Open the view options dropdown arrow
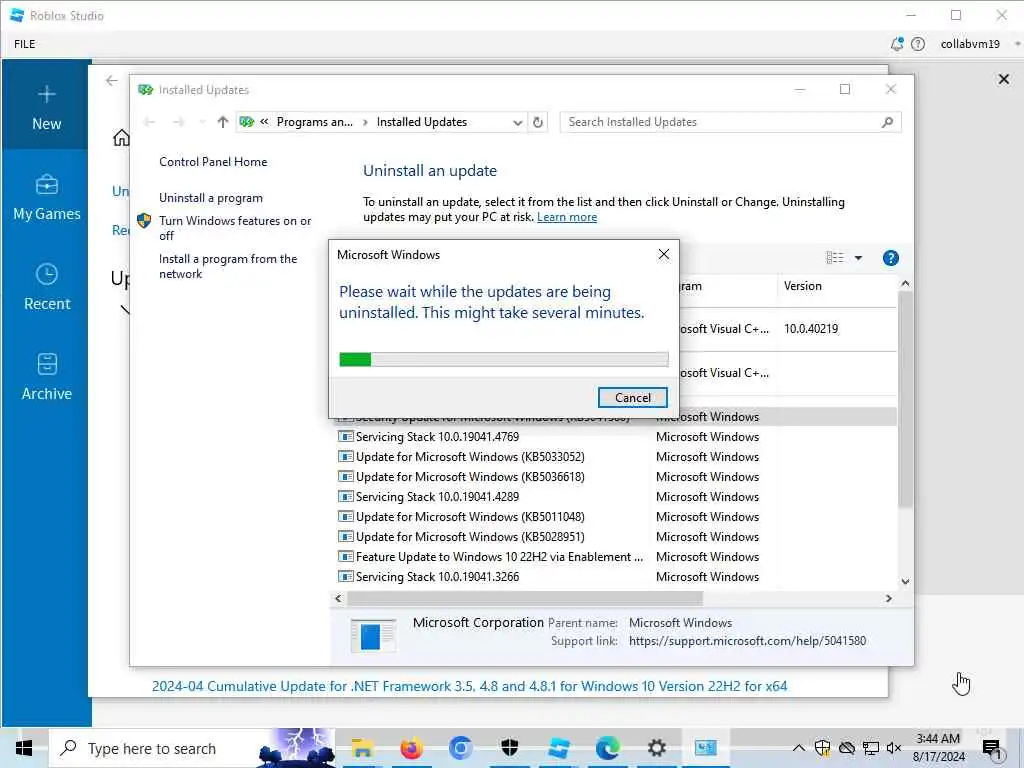 [858, 258]
